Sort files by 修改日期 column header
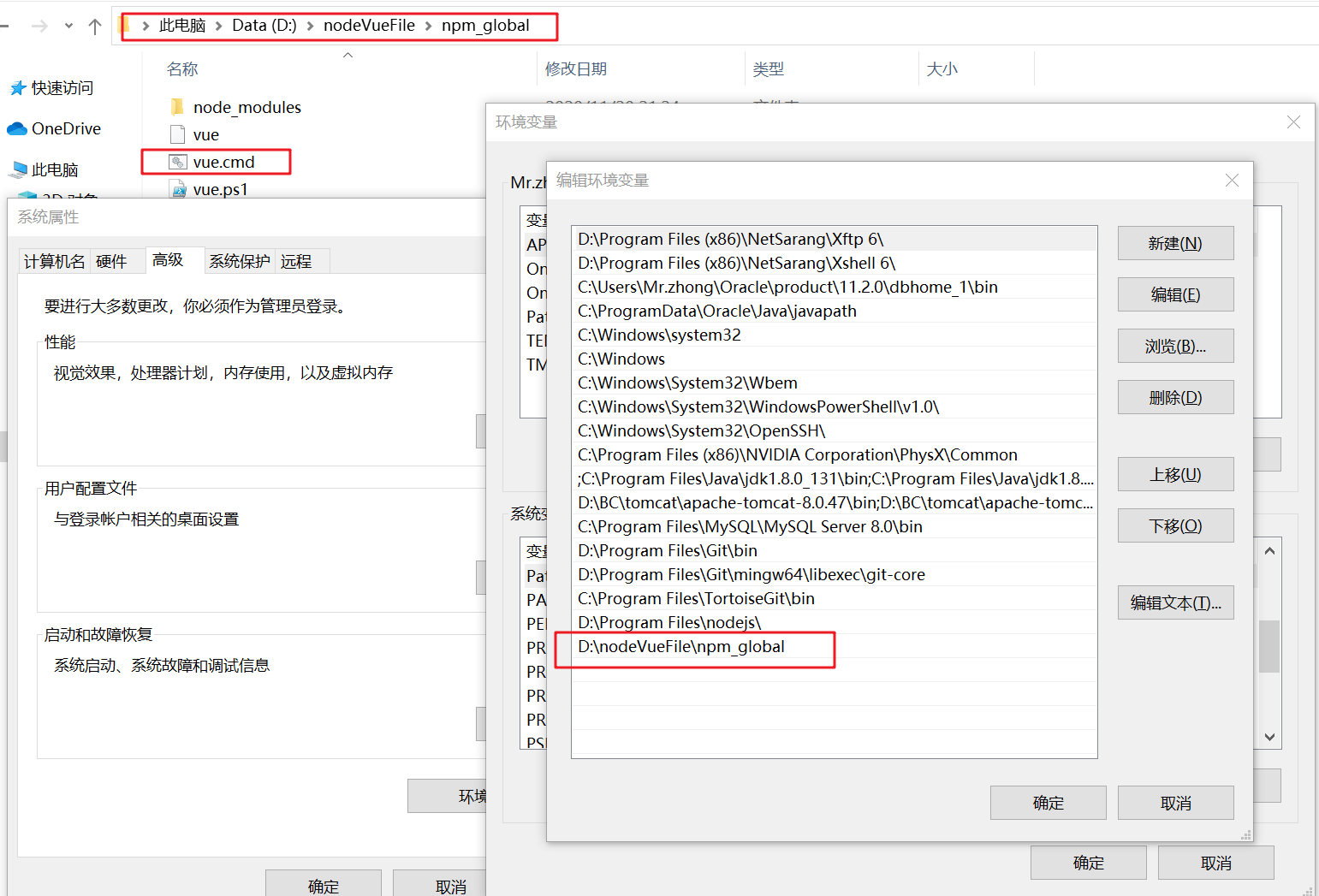1319x896 pixels. pyautogui.click(x=576, y=69)
